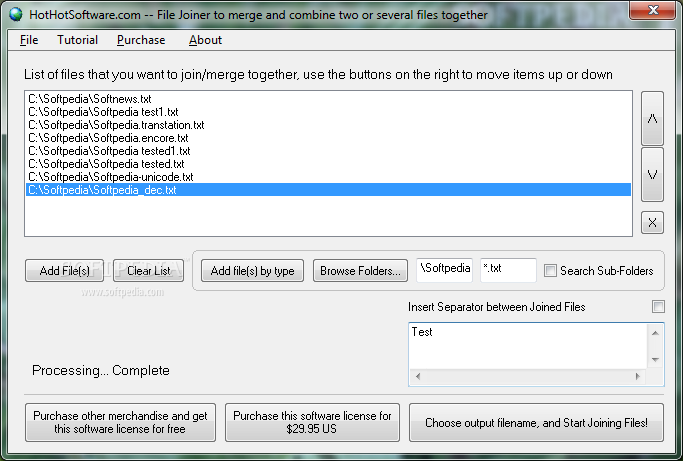Click the move item down arrow button
683x461 pixels.
click(x=652, y=175)
